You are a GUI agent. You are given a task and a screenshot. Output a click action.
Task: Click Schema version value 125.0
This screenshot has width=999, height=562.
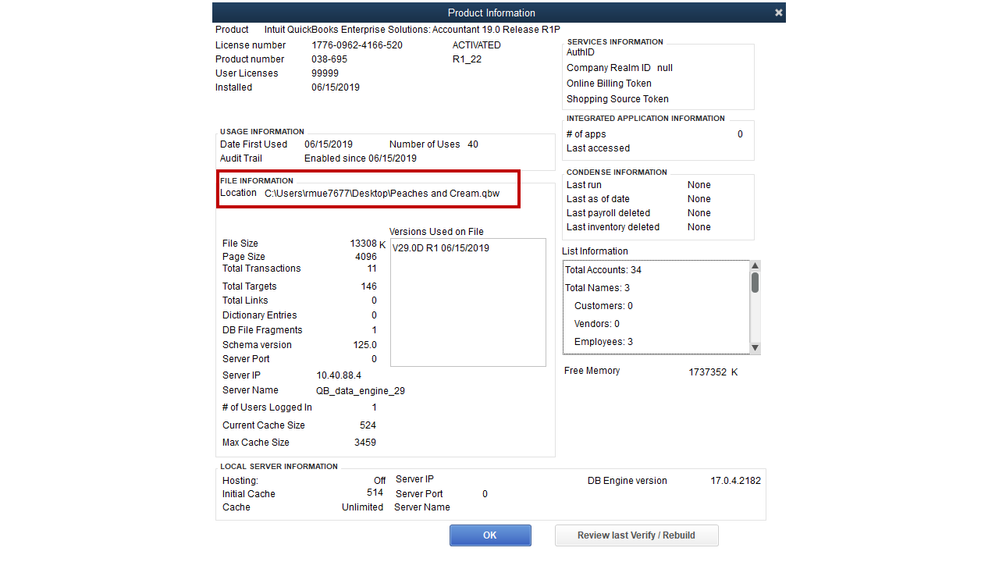[365, 345]
